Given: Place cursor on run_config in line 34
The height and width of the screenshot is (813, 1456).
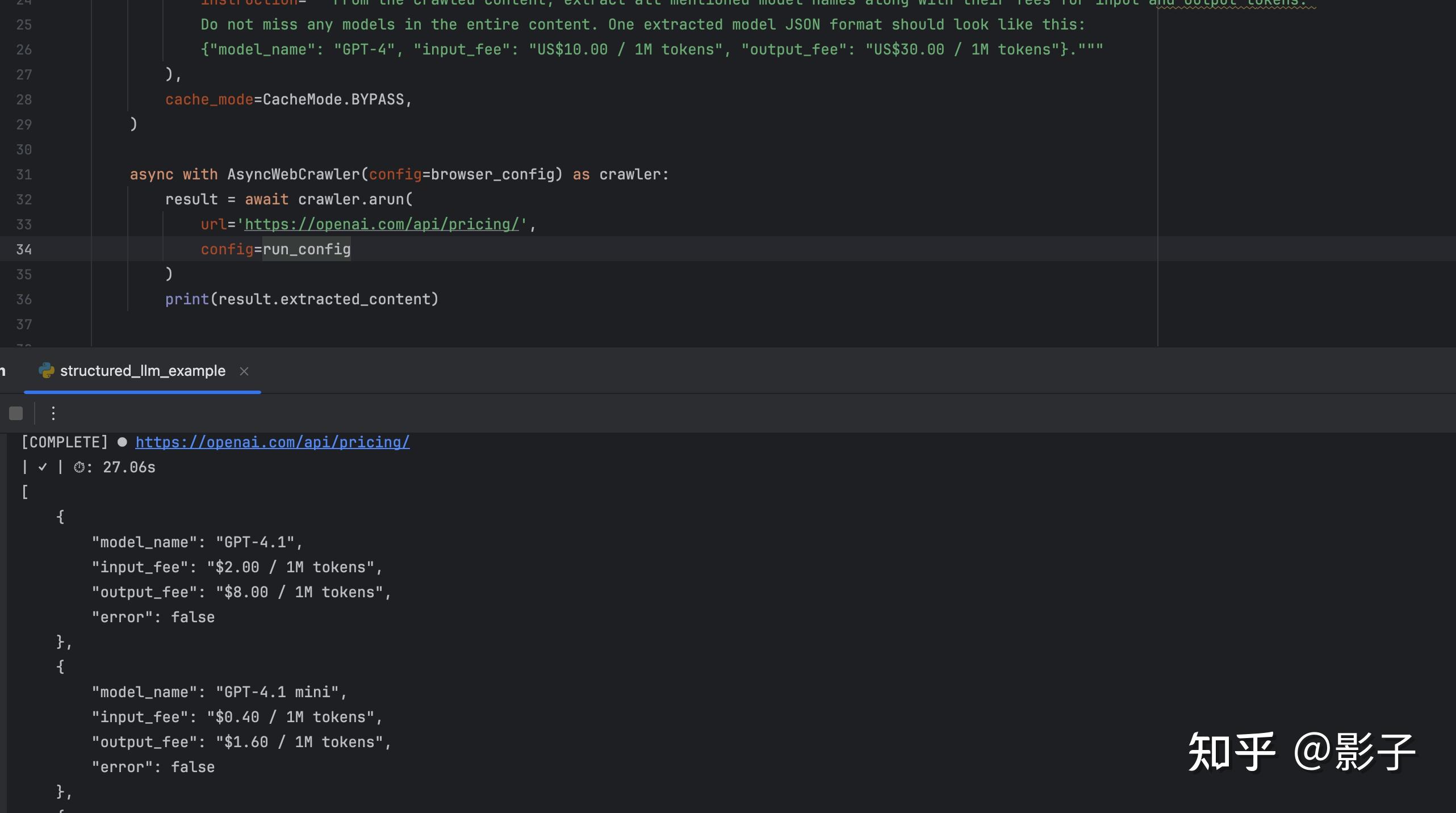Looking at the screenshot, I should coord(307,249).
